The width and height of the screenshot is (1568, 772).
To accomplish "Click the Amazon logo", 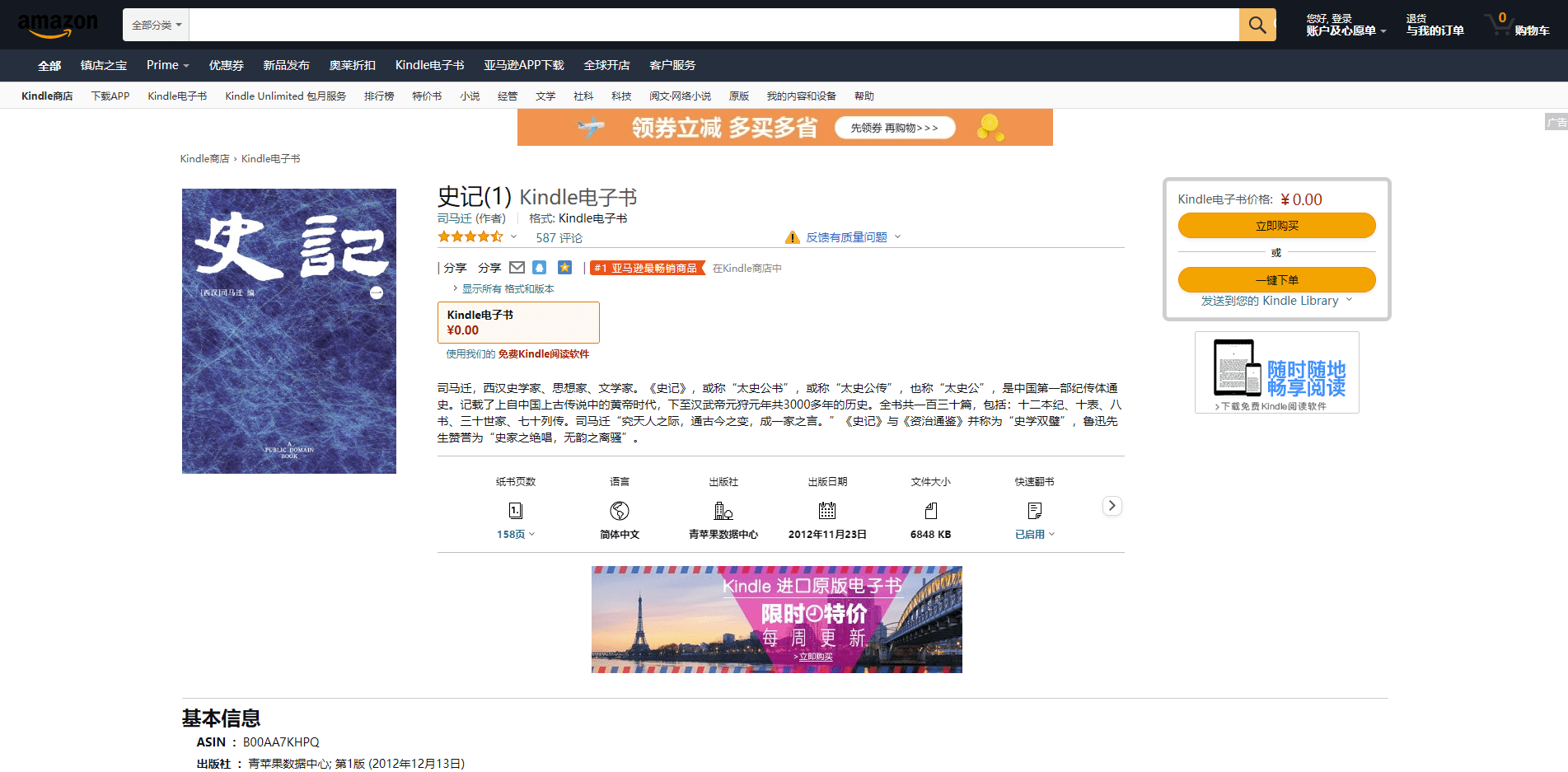I will click(x=58, y=25).
